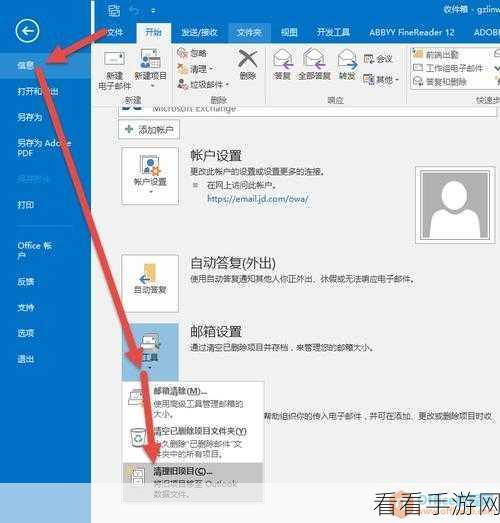
Task: Click the quick access send/receive icon
Action: [x=114, y=10]
